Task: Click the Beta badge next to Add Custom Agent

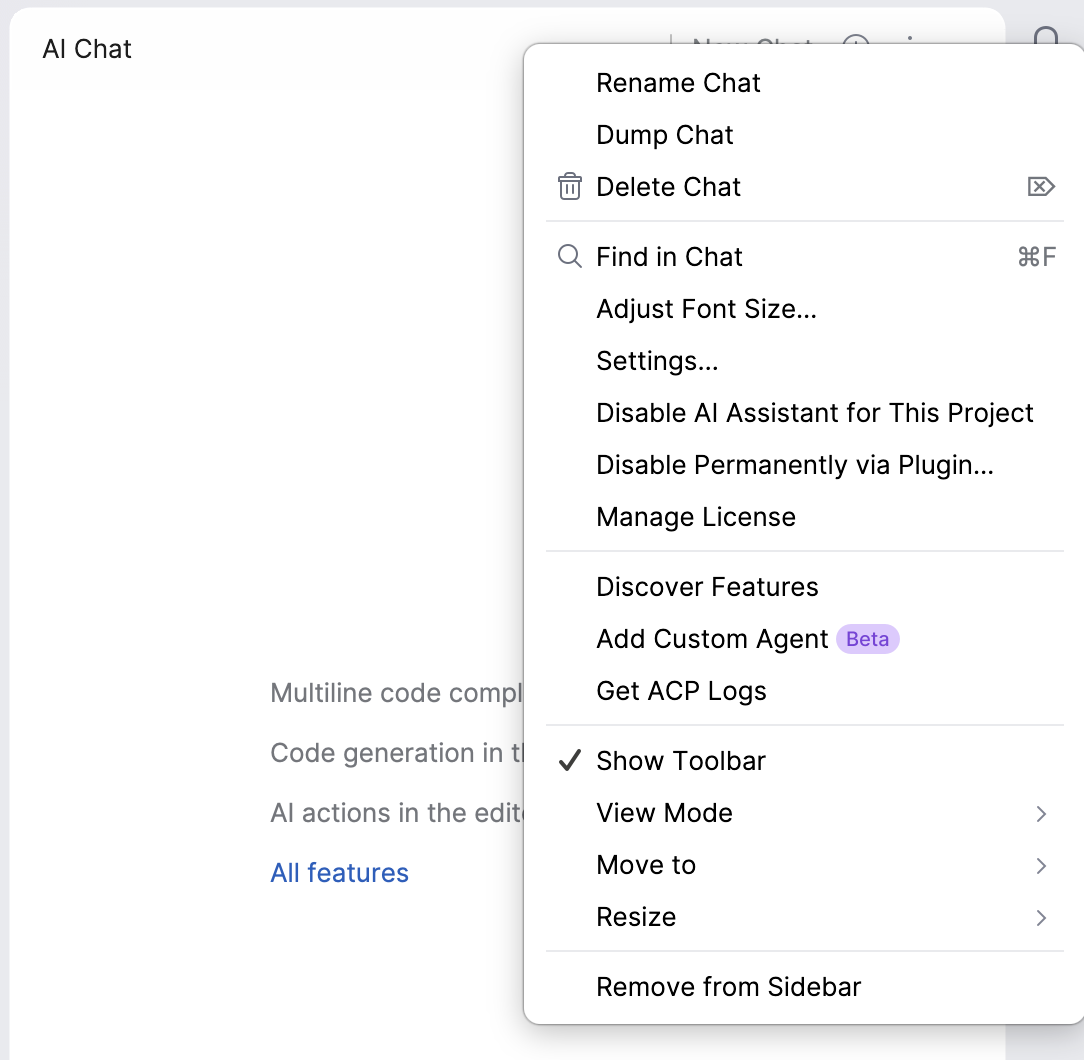Action: click(868, 639)
